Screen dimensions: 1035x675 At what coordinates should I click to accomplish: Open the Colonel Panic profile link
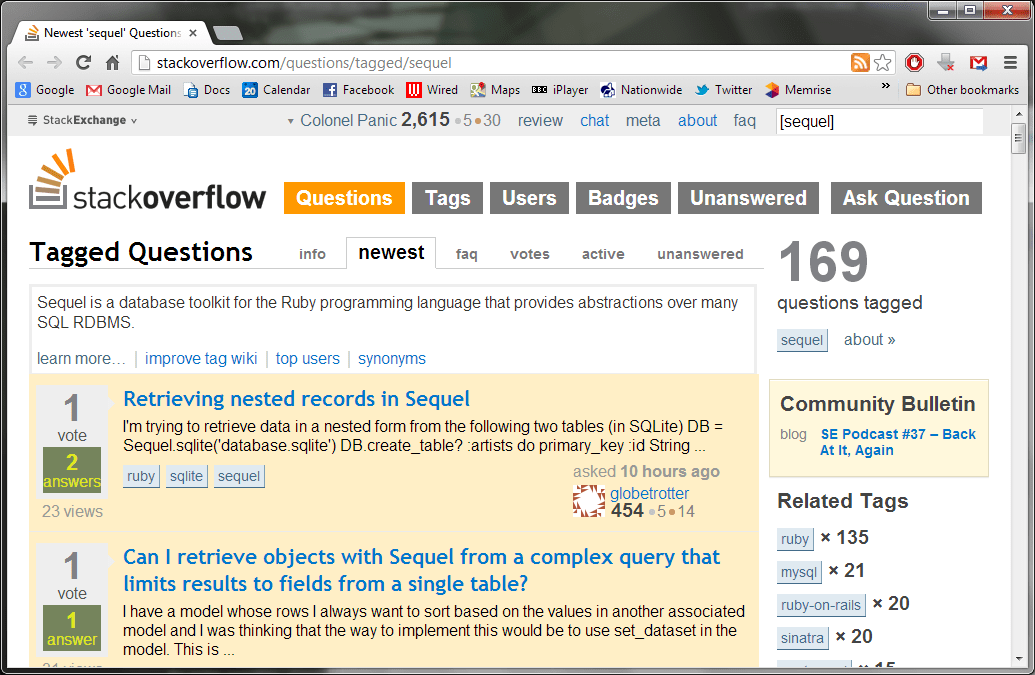[x=349, y=121]
